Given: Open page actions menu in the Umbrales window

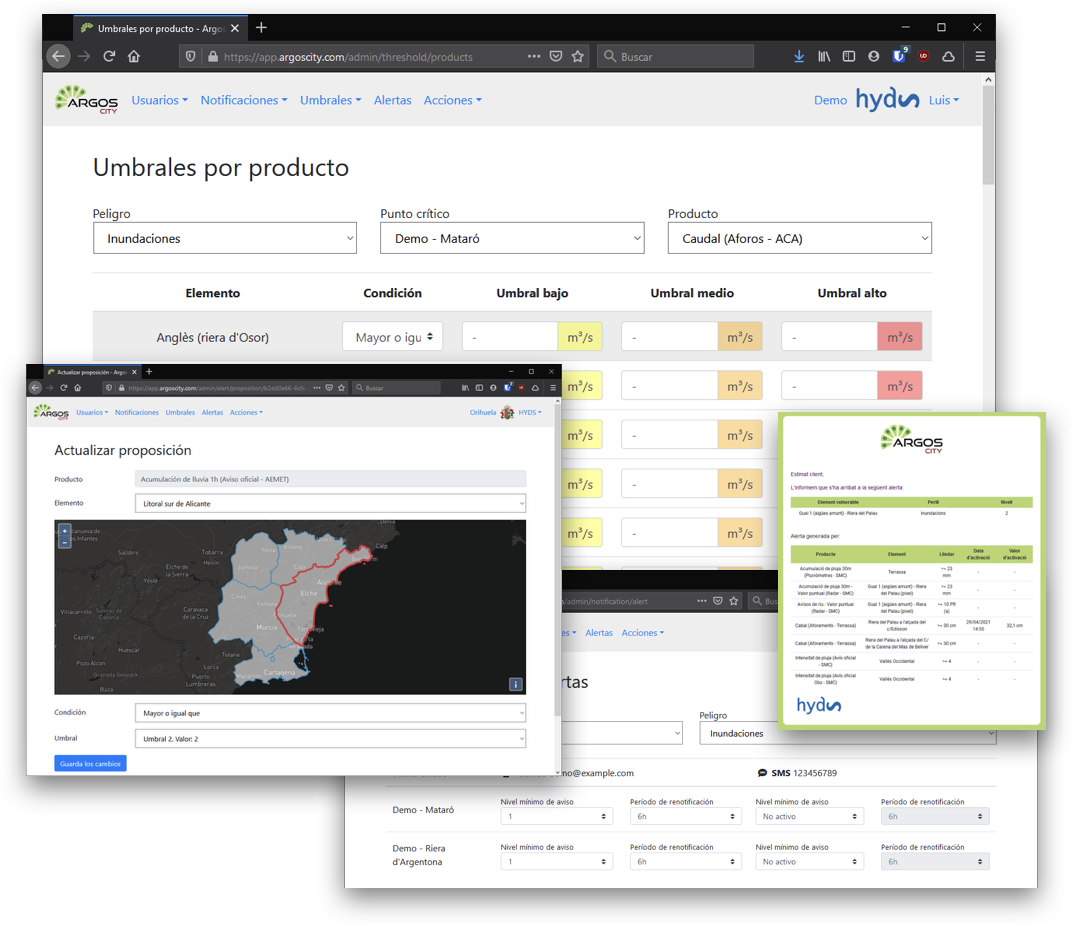Looking at the screenshot, I should click(x=534, y=56).
